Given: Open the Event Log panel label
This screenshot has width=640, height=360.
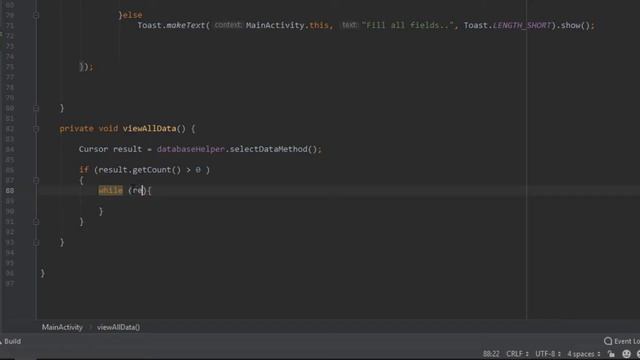Looking at the screenshot, I should tap(627, 341).
